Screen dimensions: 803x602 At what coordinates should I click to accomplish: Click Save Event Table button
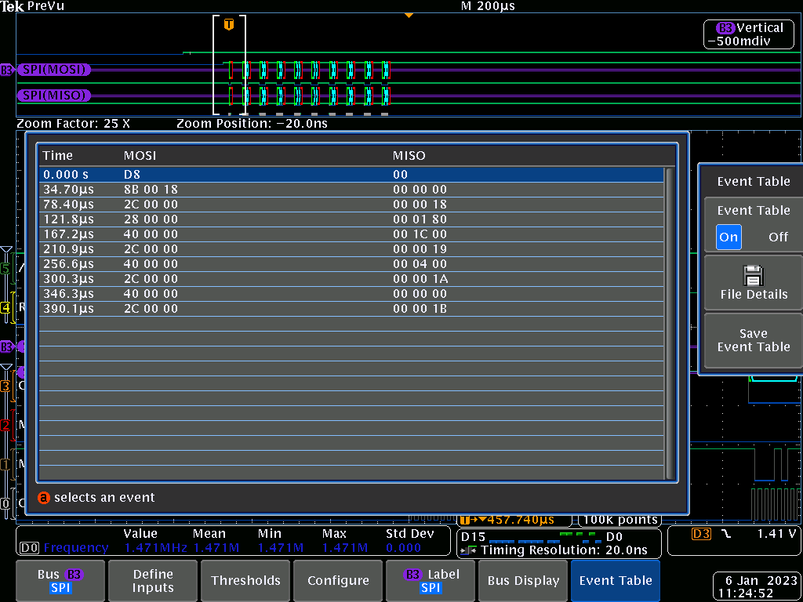tap(753, 340)
